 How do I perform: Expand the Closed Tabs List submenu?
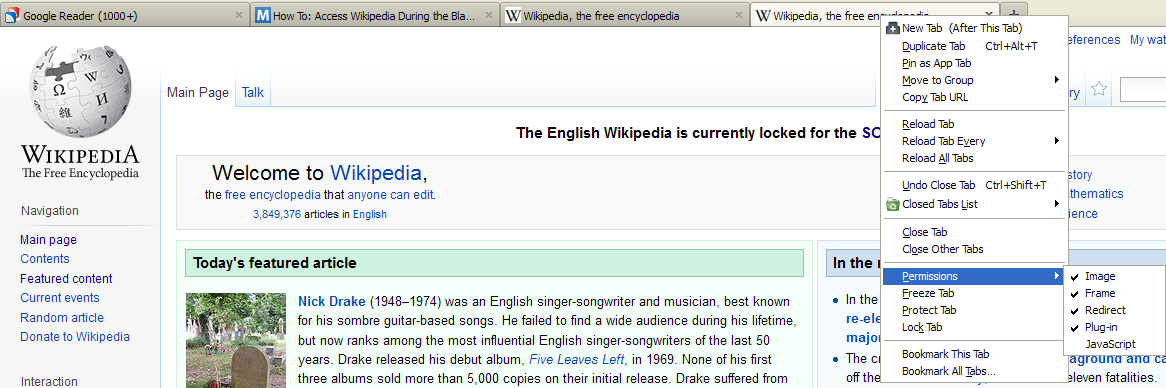tap(974, 204)
